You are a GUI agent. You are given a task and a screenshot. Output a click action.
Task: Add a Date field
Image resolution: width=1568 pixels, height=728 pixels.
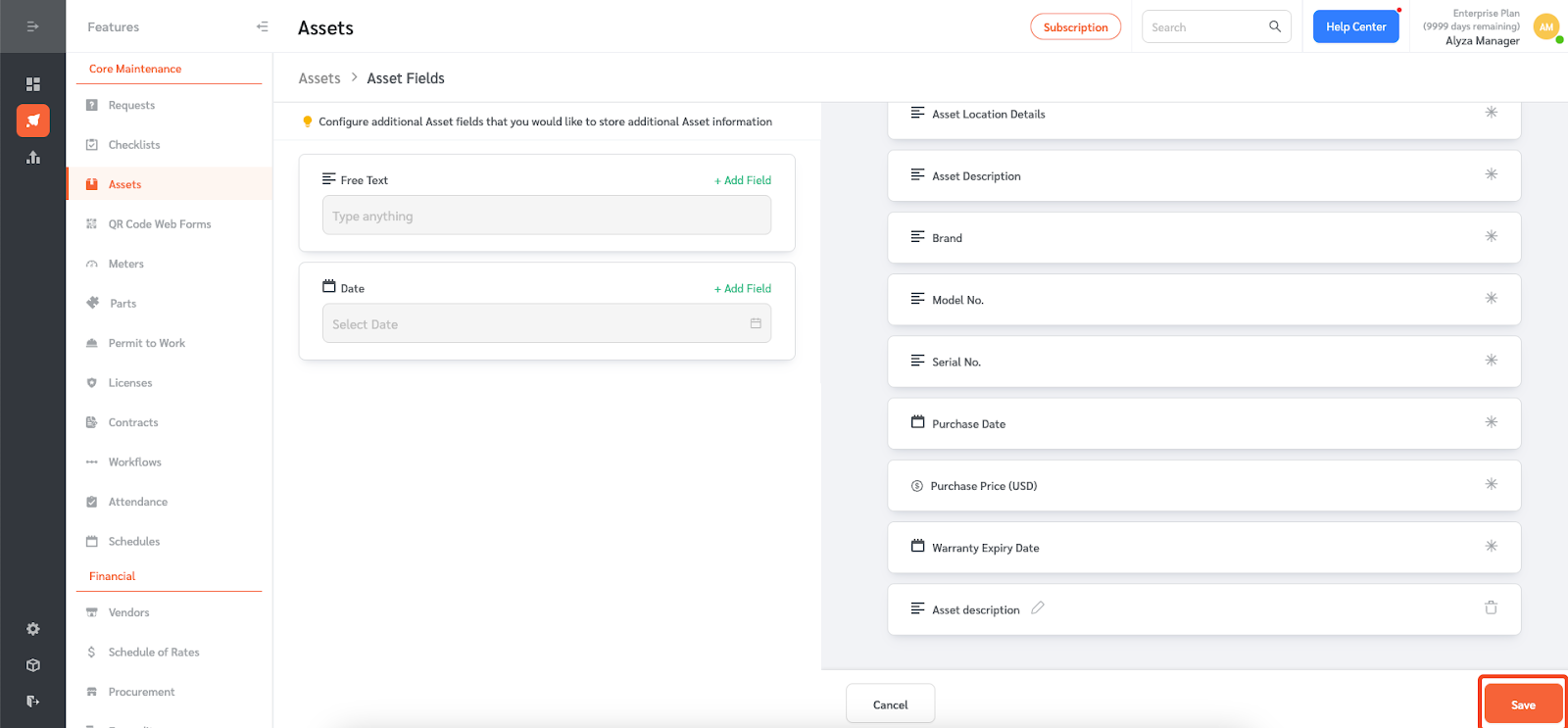click(x=743, y=289)
